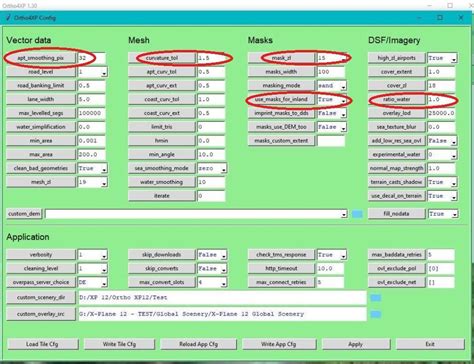Click the http_timeout value field
474x364 pixels.
click(x=330, y=268)
